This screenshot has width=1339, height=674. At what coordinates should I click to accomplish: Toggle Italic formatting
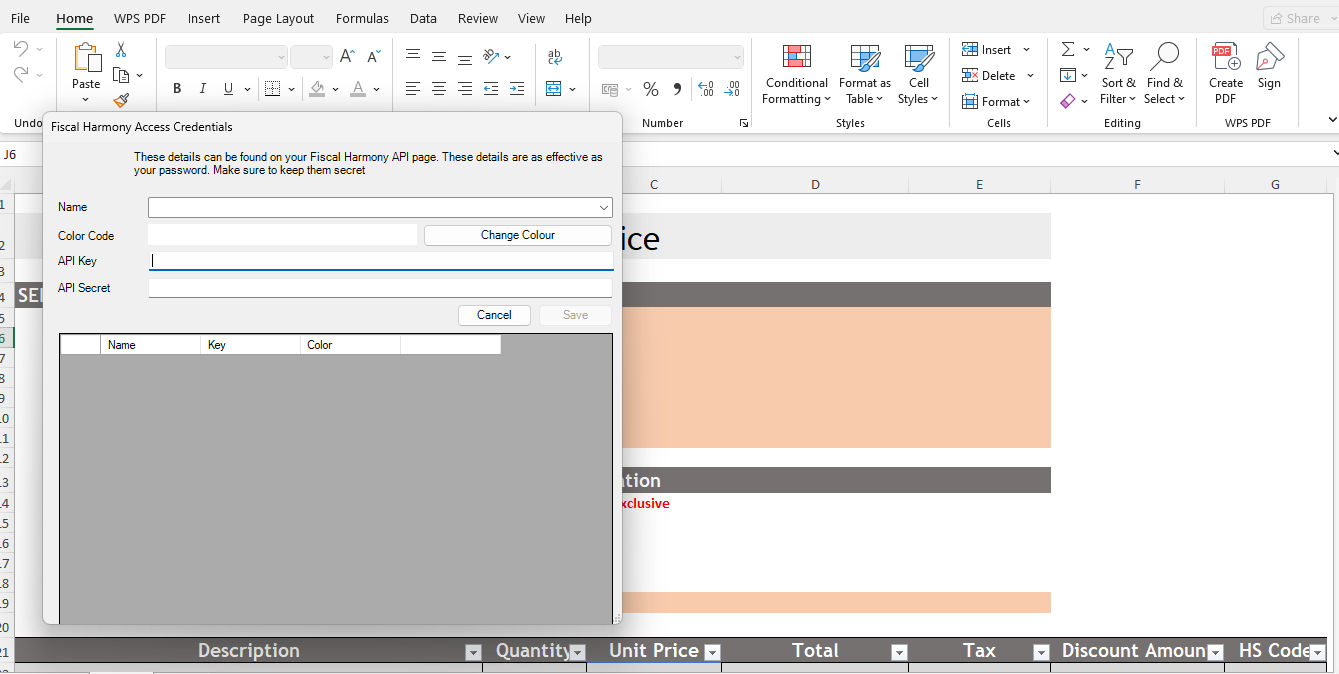(x=203, y=89)
